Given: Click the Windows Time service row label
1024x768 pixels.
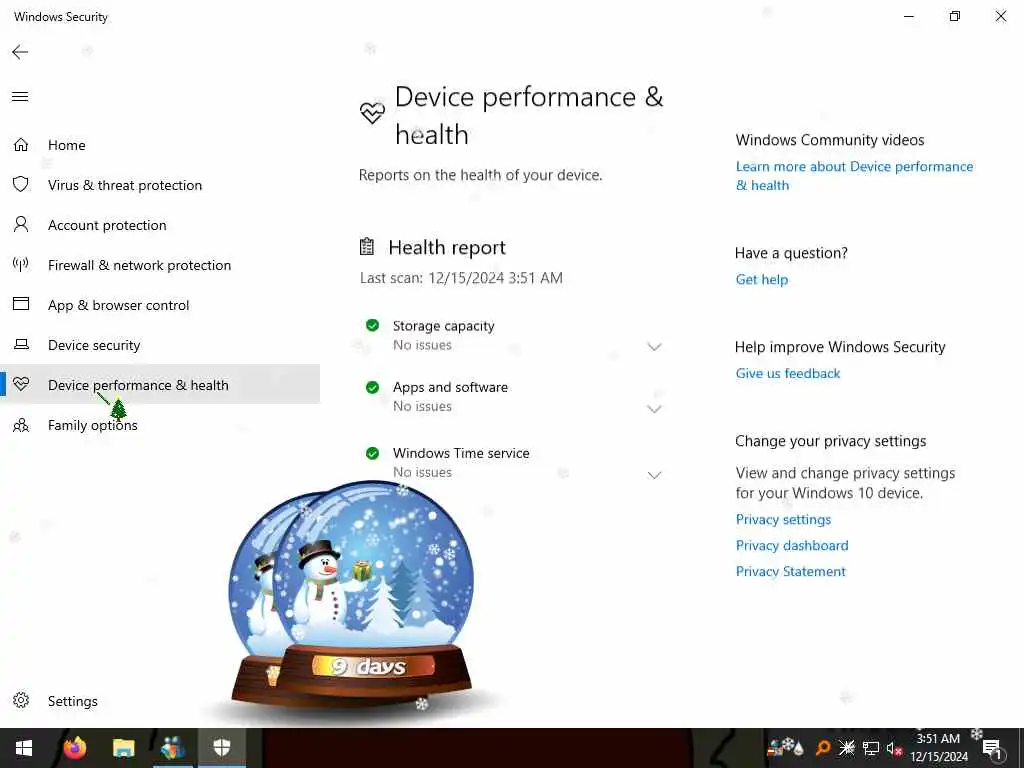Looking at the screenshot, I should (461, 453).
